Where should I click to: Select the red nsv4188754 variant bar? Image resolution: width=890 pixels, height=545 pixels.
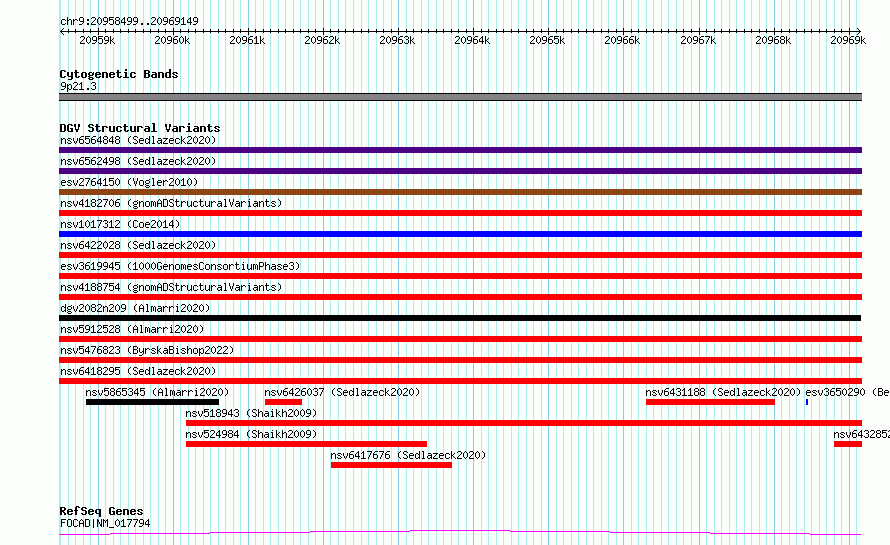[460, 297]
